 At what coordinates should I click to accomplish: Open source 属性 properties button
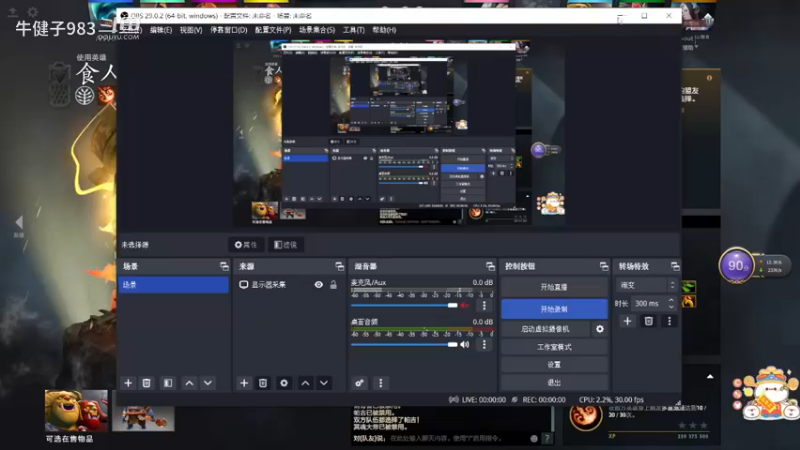pyautogui.click(x=246, y=245)
